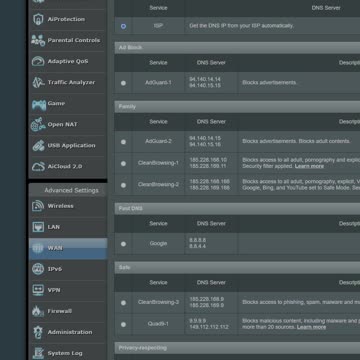Viewport: 360px width, 360px height.
Task: Click the System Log notepad icon
Action: [38, 353]
